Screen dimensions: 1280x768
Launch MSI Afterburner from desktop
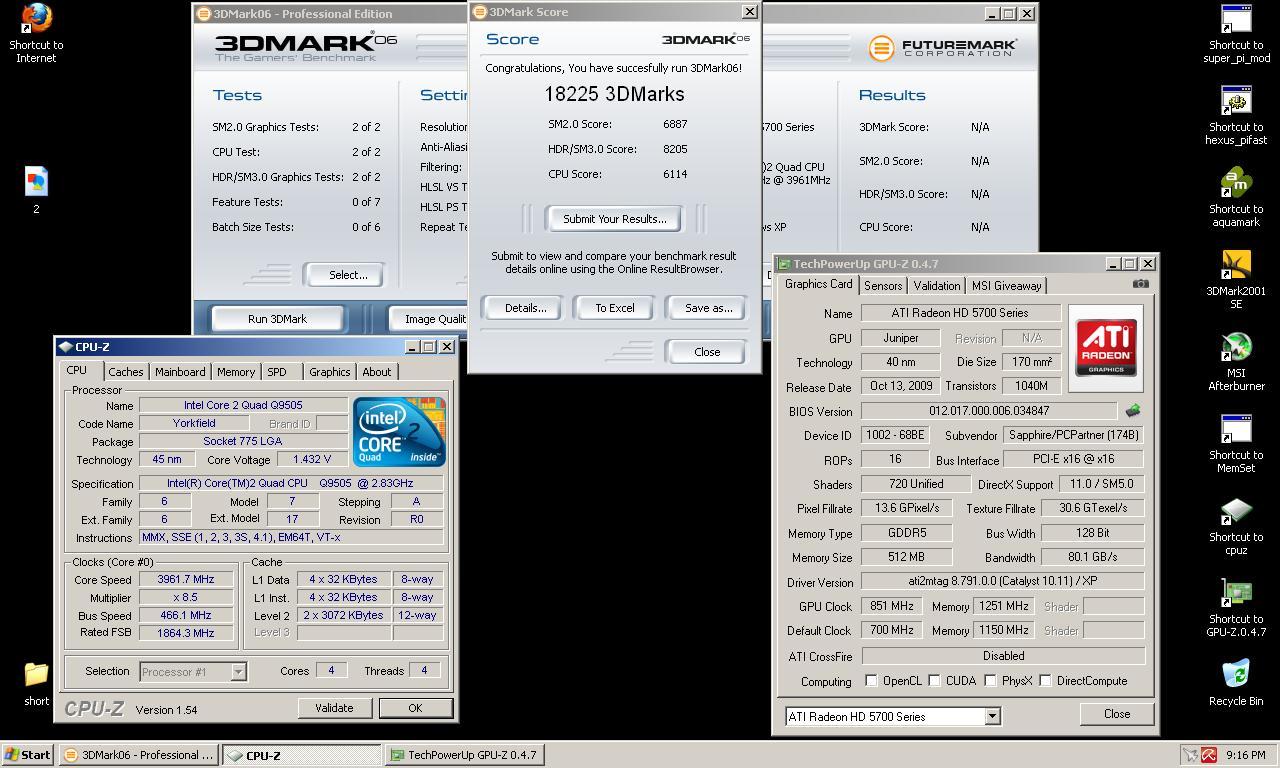pos(1236,346)
